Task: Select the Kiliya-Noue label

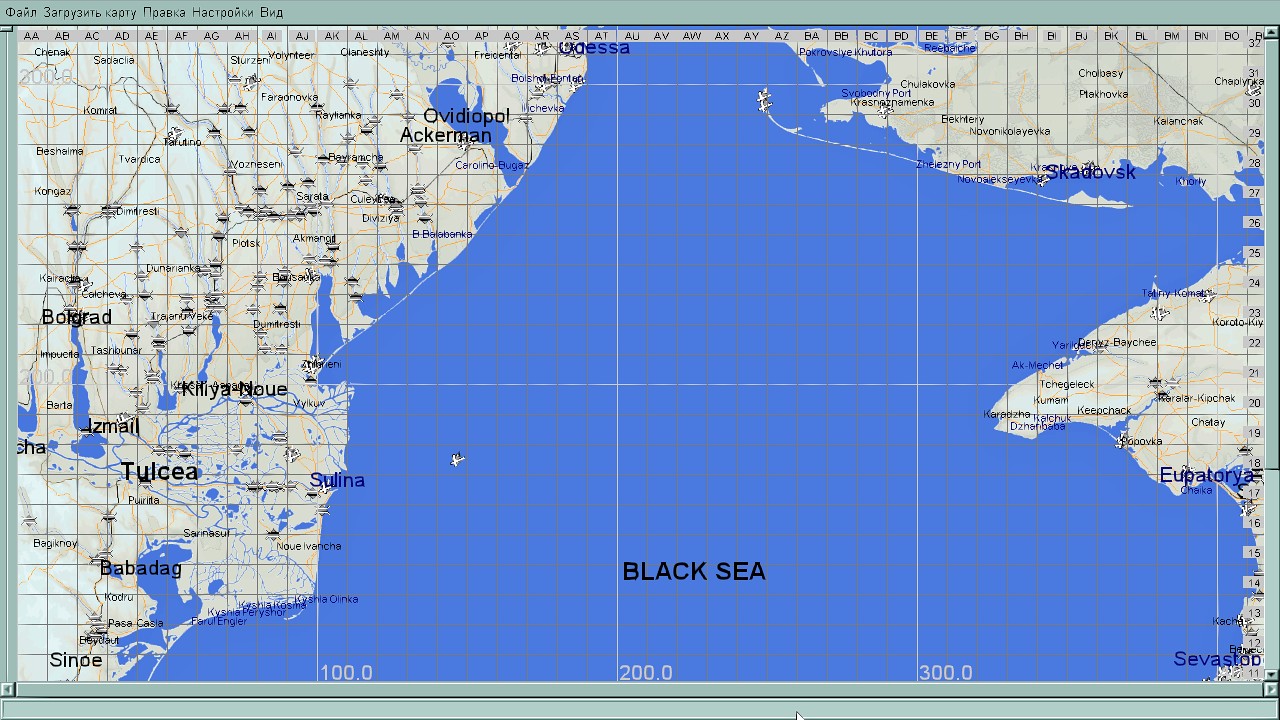Action: click(234, 390)
